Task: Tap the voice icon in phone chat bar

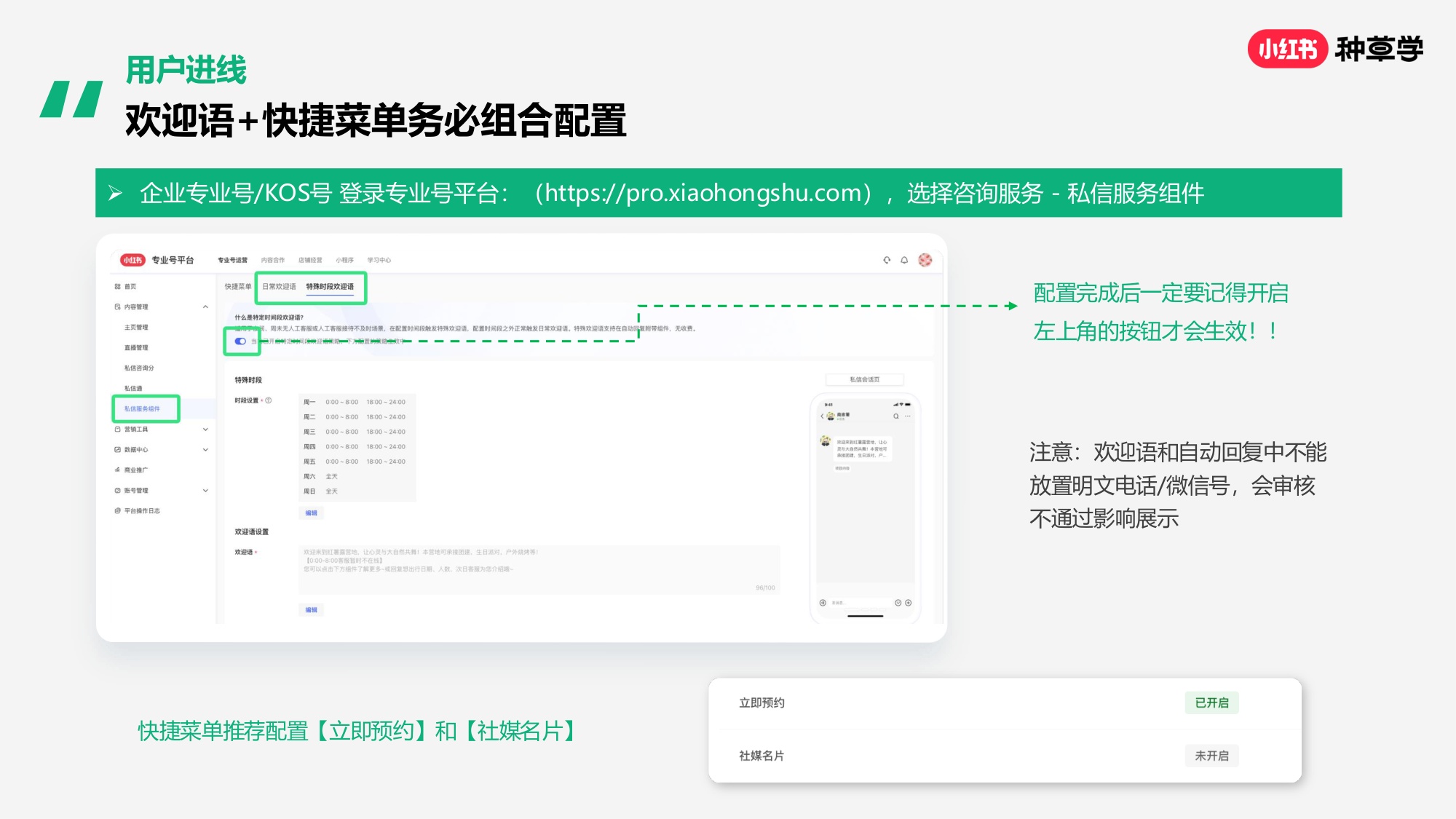Action: click(x=823, y=603)
